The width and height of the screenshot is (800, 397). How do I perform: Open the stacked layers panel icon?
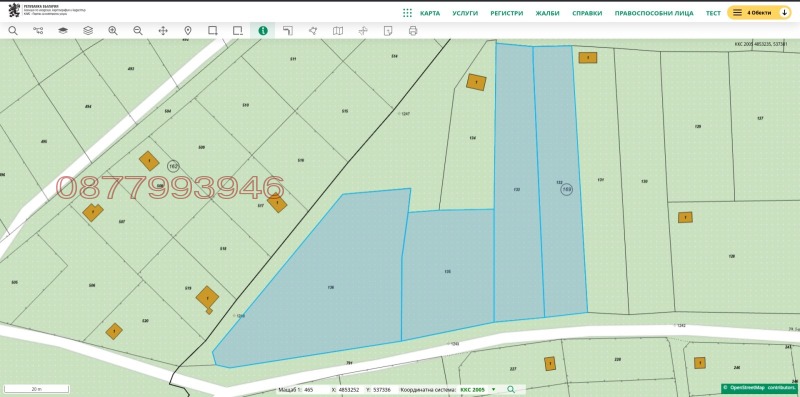[x=88, y=31]
